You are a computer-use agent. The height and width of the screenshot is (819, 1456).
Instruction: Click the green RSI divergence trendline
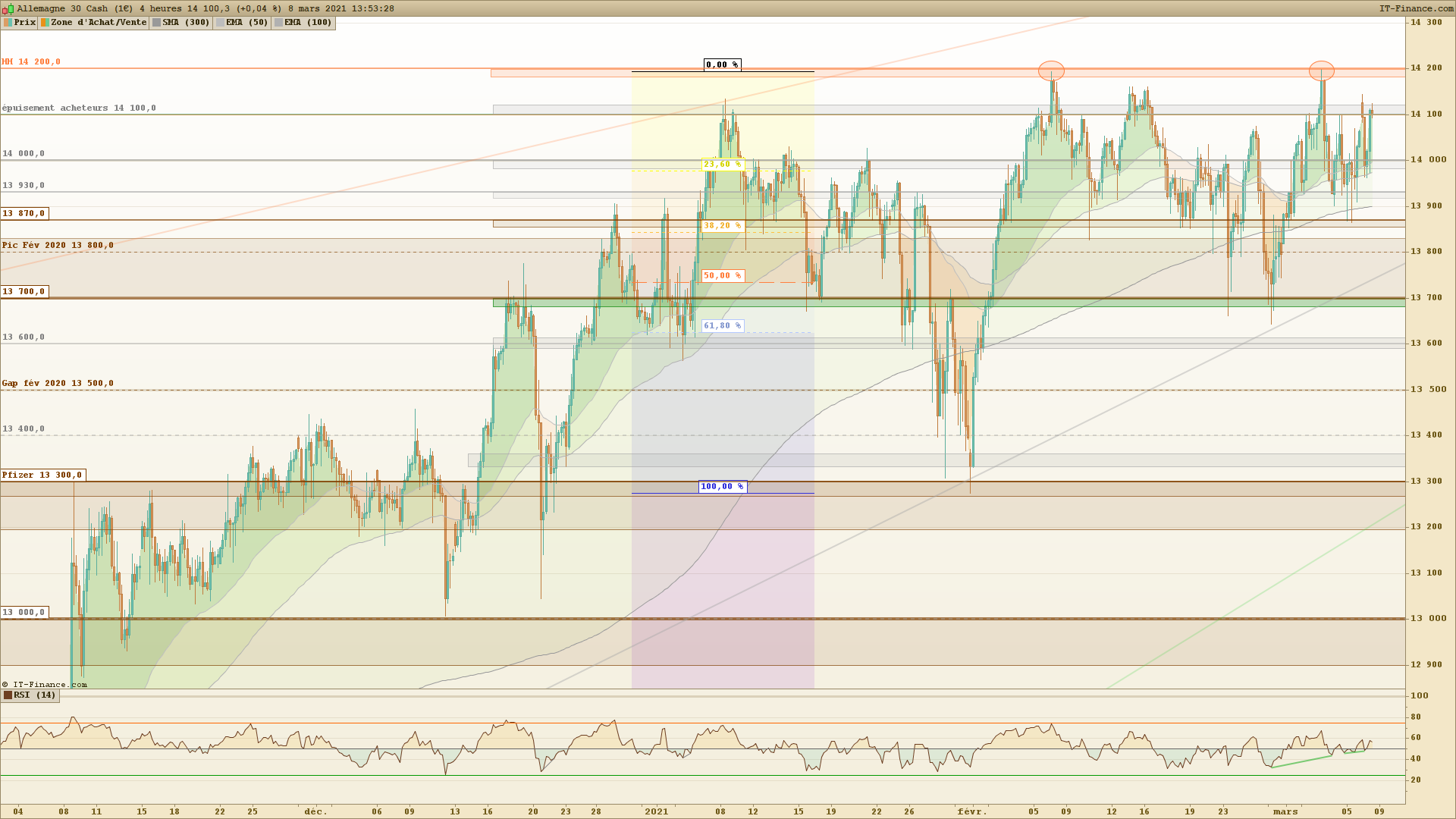1301,761
